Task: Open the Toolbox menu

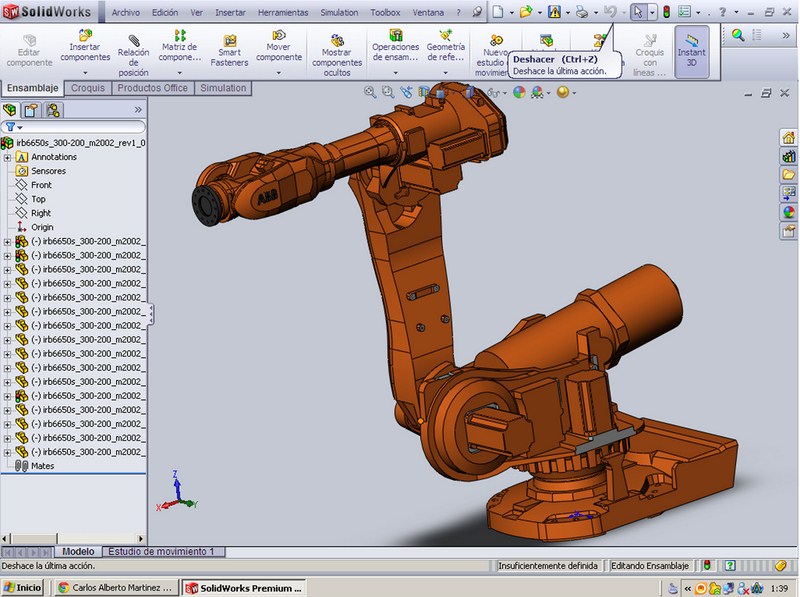Action: 385,12
